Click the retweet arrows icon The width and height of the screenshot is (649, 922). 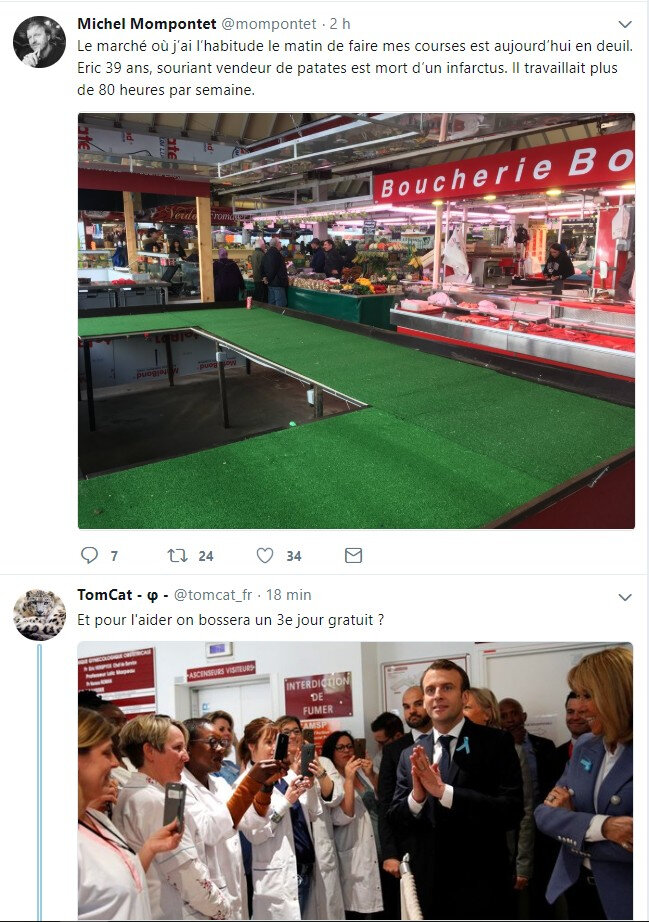click(178, 555)
